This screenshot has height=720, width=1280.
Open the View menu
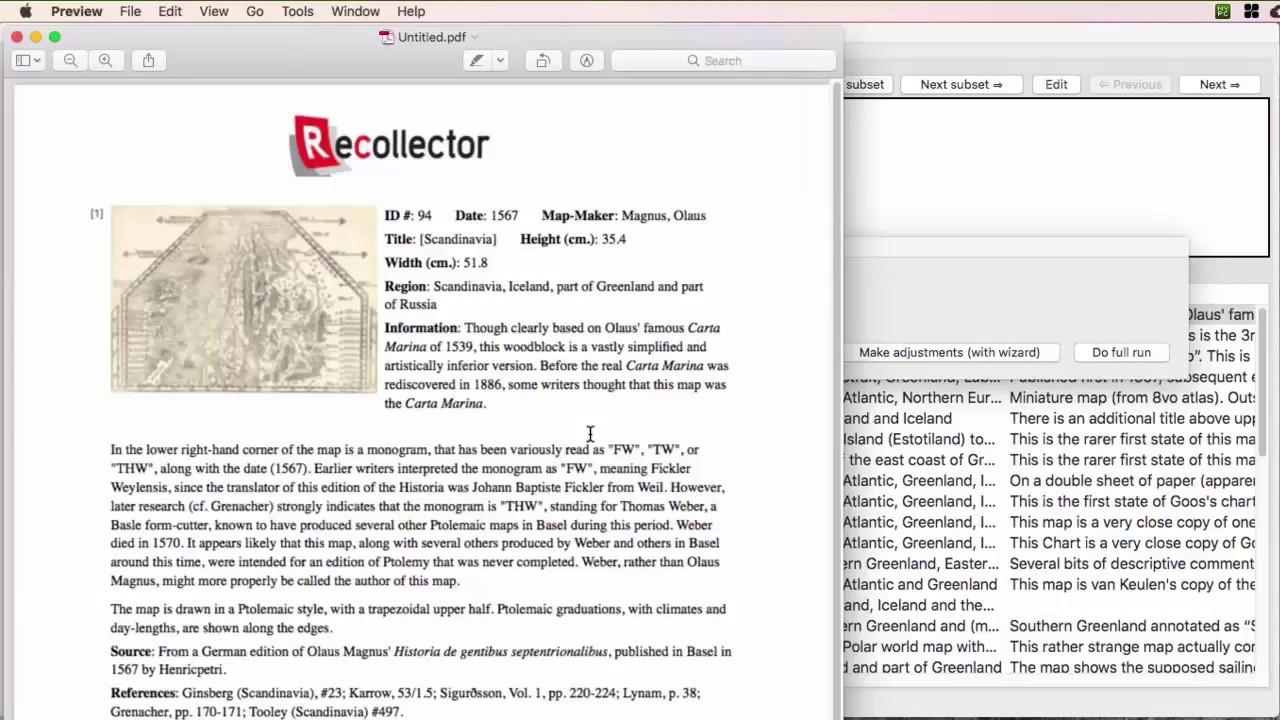click(214, 11)
